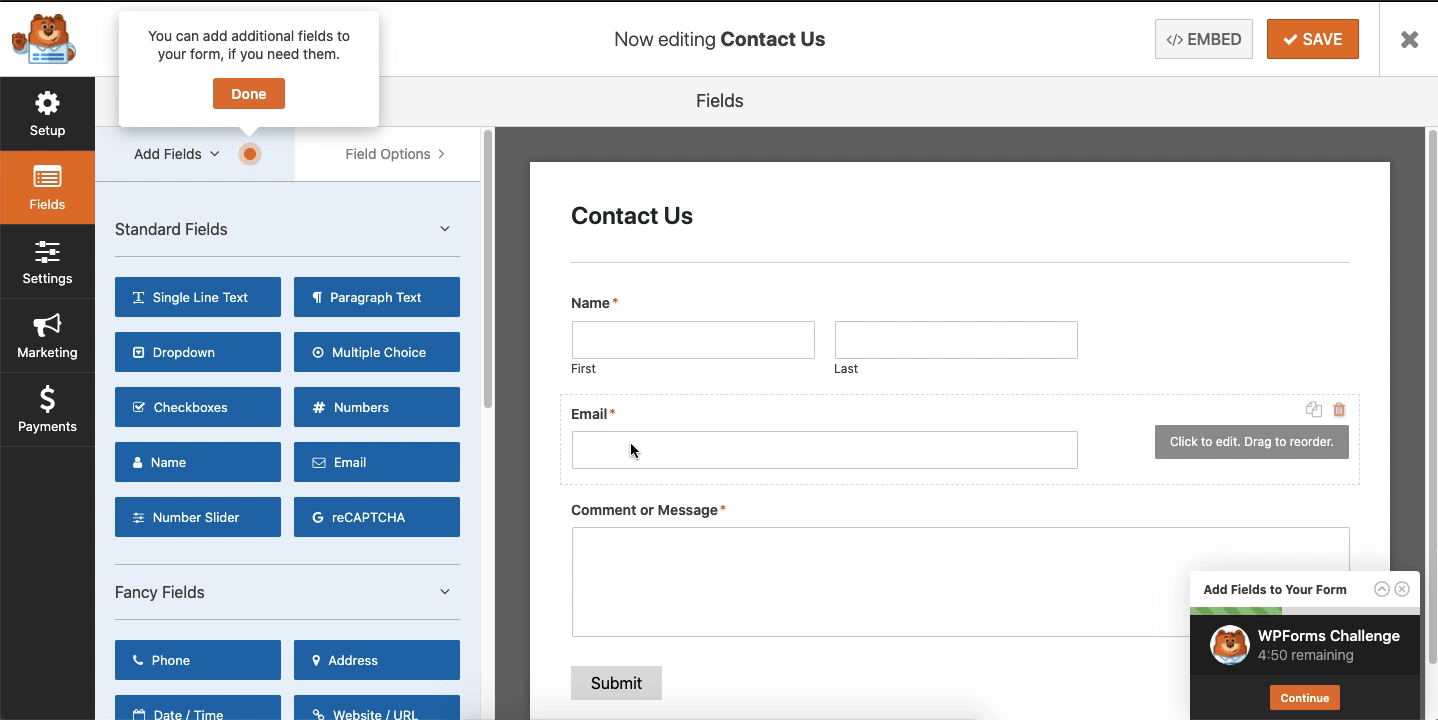Duplicate the Email field

(1314, 410)
